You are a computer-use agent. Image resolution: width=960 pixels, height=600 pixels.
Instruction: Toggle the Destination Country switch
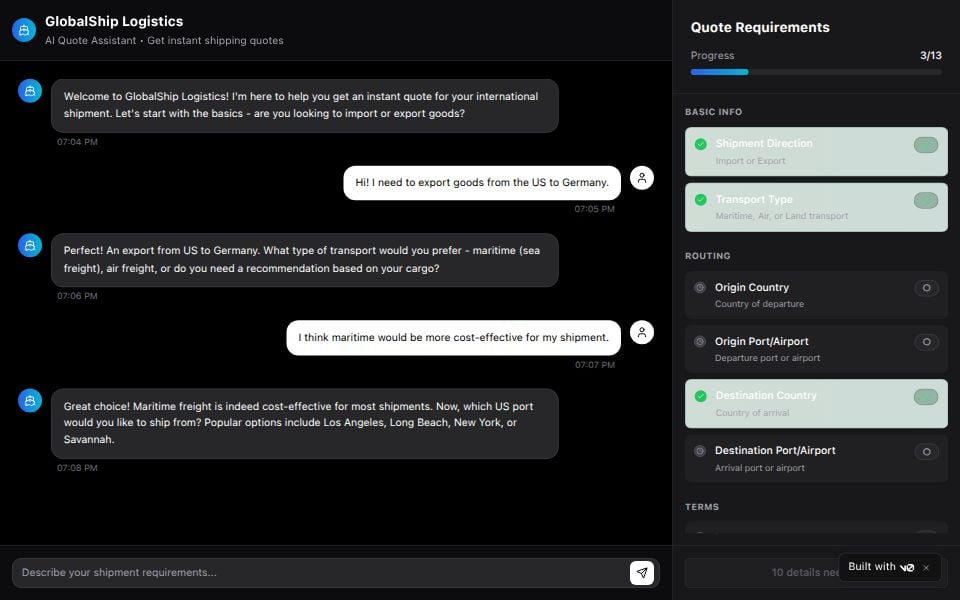925,396
